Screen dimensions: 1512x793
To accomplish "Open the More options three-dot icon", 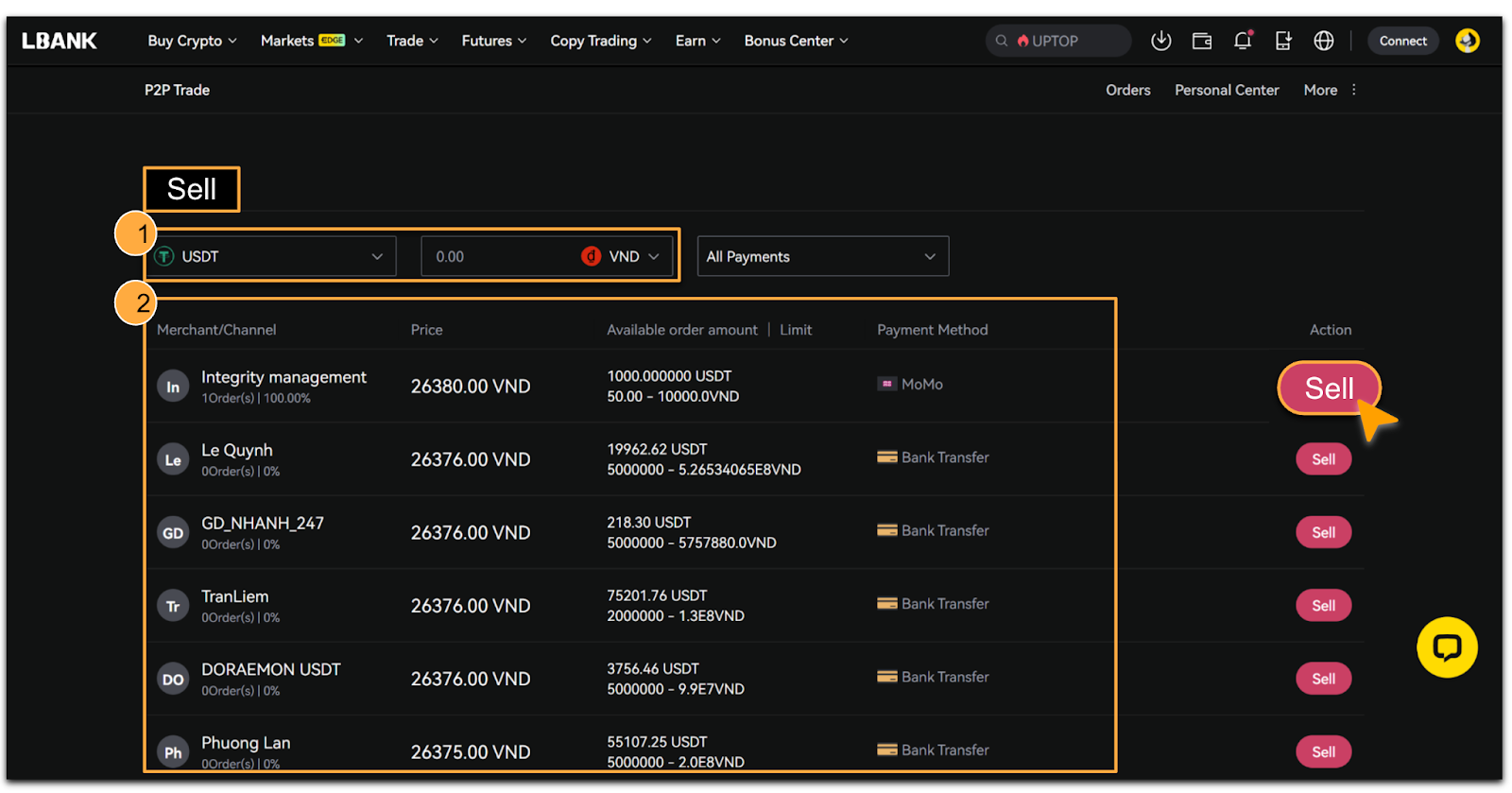I will (x=1353, y=90).
